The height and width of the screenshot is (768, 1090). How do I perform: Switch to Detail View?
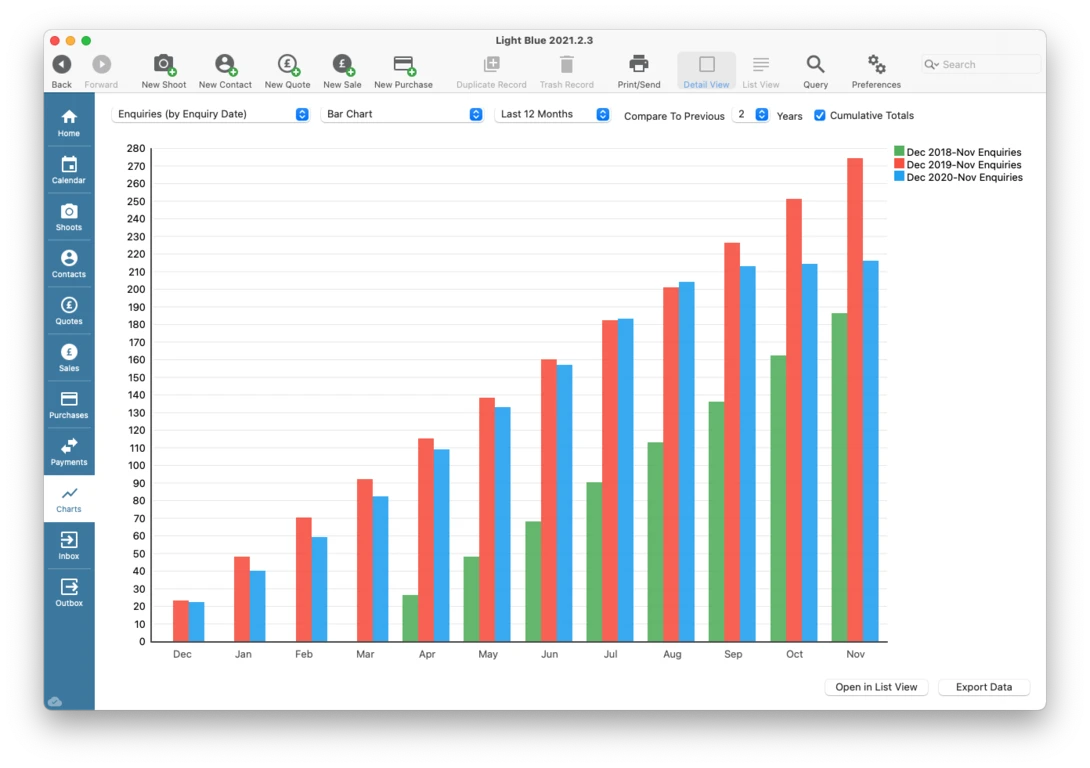(x=706, y=71)
